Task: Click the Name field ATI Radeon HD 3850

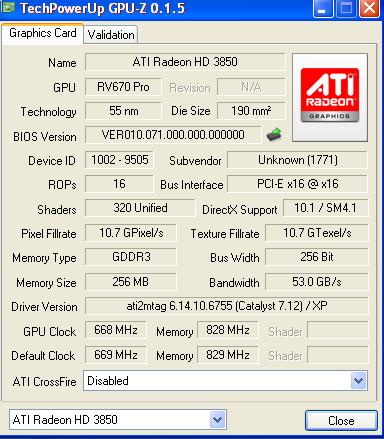Action: (185, 62)
